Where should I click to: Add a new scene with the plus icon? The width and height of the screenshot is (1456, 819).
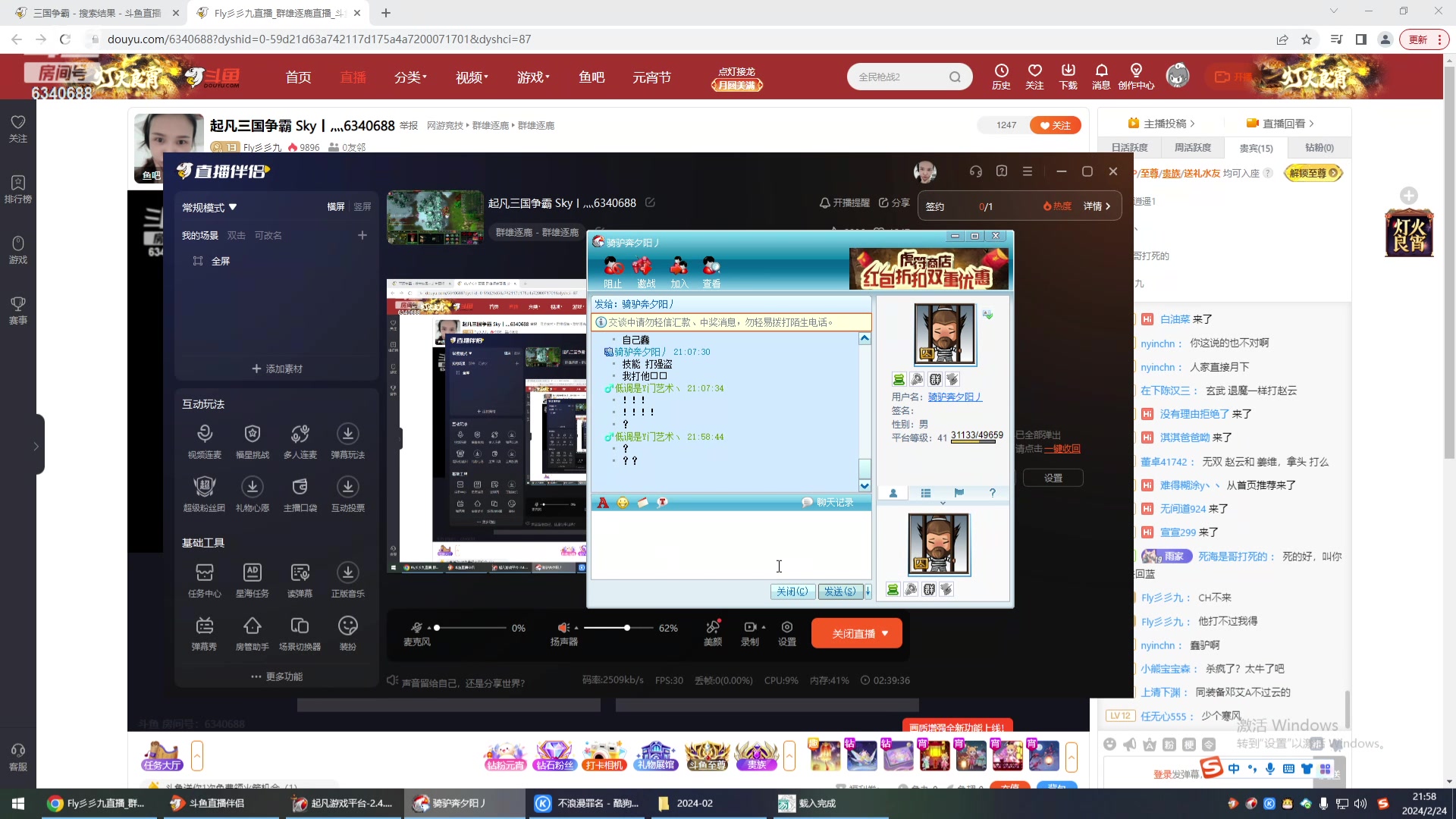(362, 235)
